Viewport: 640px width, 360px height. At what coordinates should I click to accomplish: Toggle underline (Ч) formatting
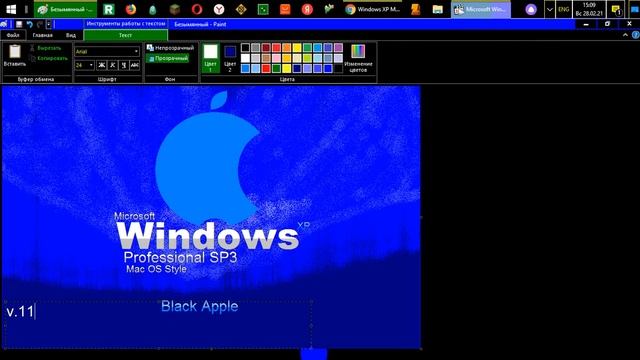tap(124, 65)
